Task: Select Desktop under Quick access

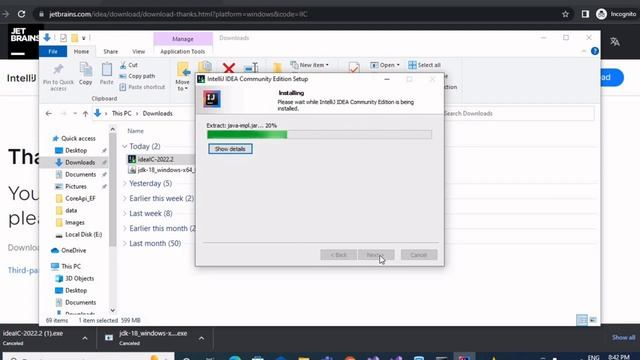Action: [71, 151]
